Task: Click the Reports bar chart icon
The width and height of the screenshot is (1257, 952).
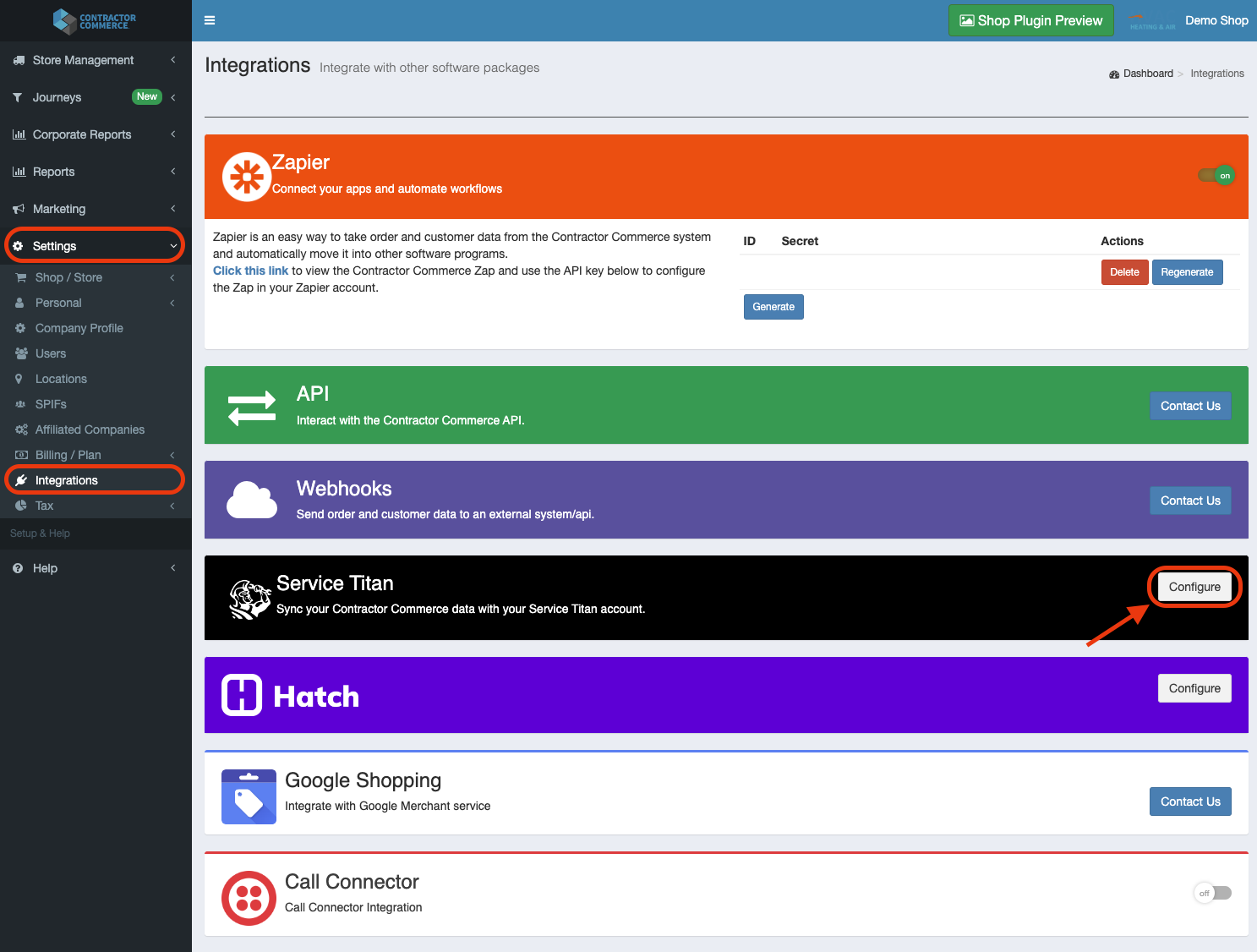Action: pyautogui.click(x=19, y=172)
